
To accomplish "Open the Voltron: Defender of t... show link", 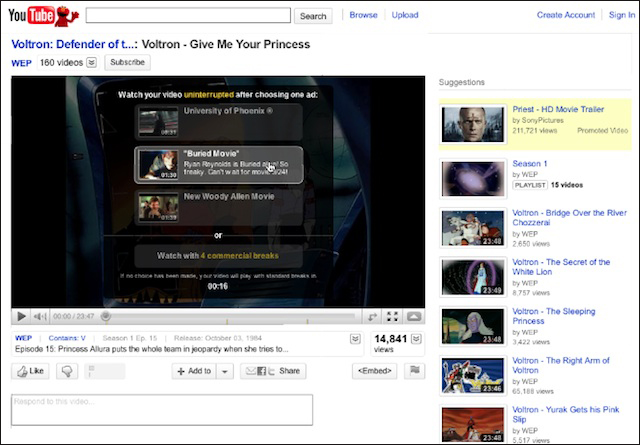I will point(75,44).
